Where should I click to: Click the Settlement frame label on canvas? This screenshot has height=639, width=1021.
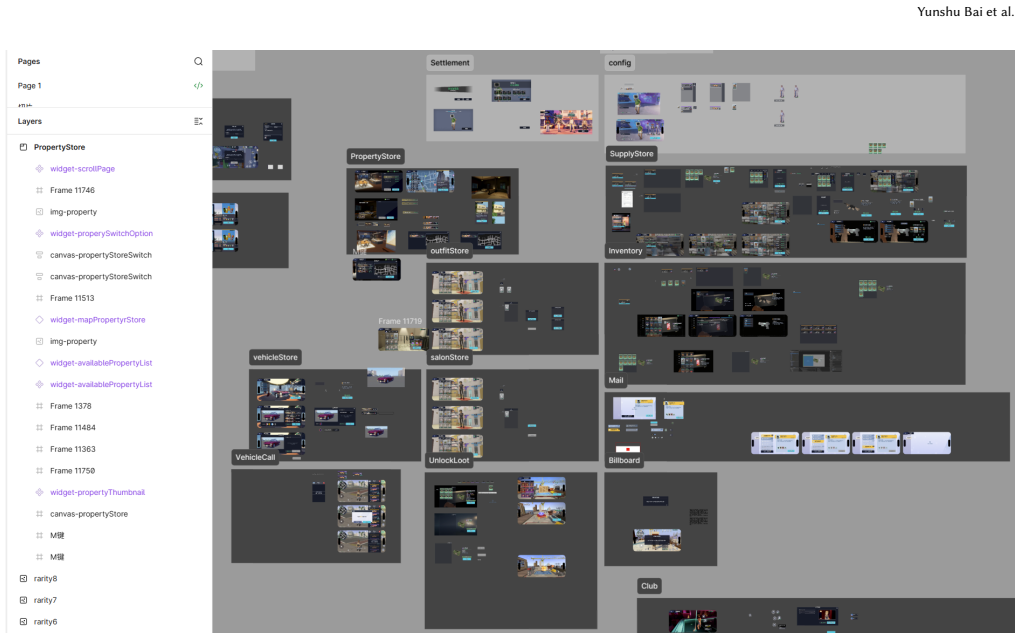coord(449,63)
